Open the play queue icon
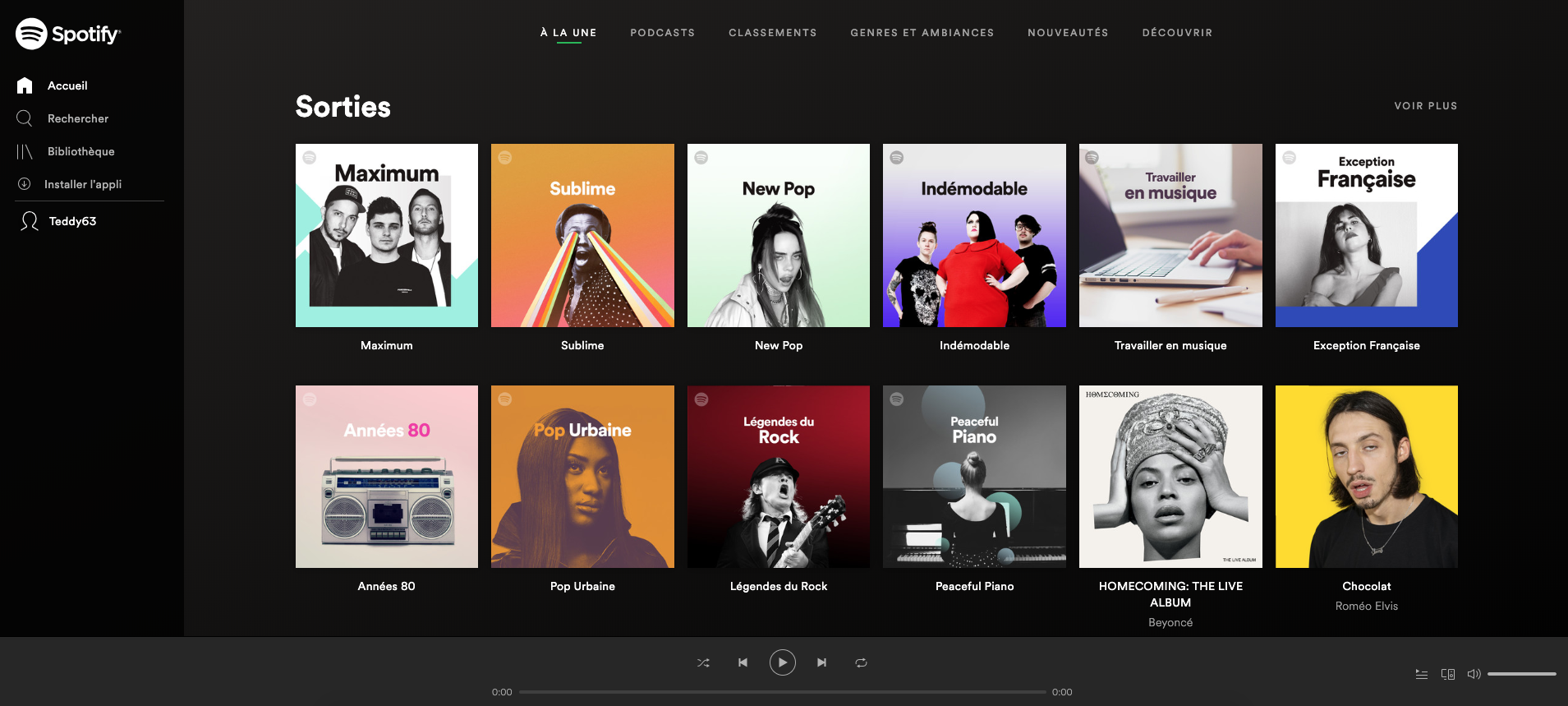The height and width of the screenshot is (706, 1568). click(1422, 674)
